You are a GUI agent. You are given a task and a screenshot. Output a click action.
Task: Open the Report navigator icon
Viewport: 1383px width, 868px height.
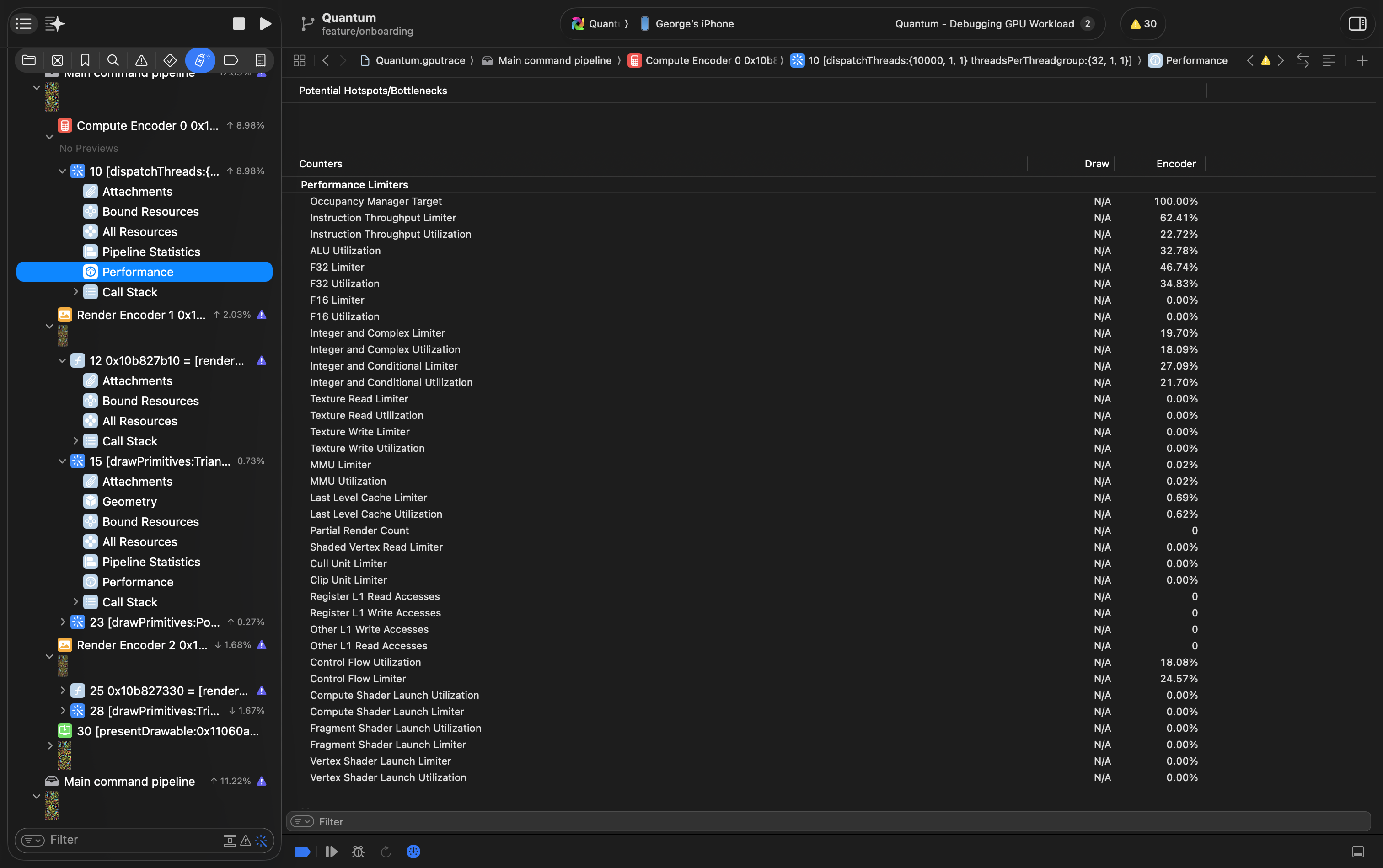pyautogui.click(x=260, y=60)
